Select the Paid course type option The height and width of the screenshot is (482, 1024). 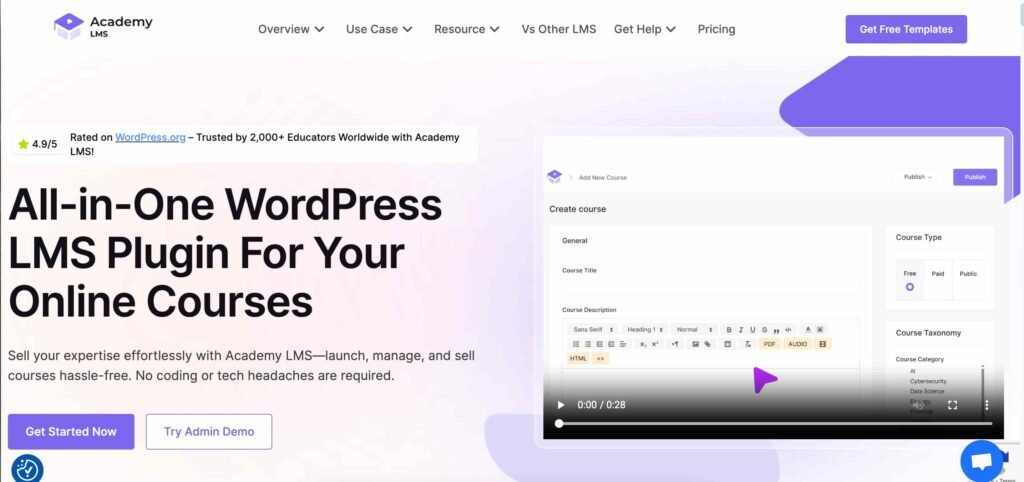point(938,281)
